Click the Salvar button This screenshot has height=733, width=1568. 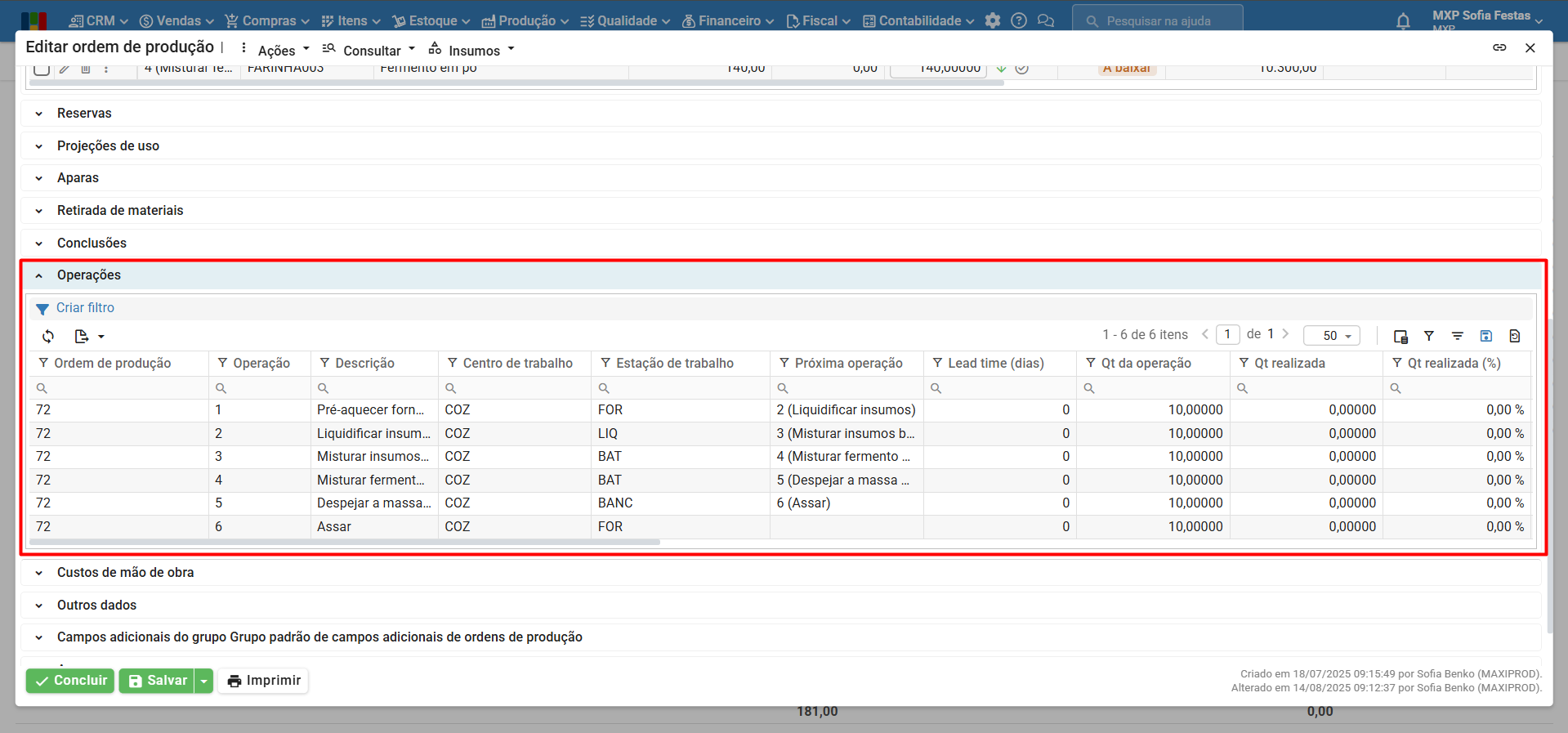pos(158,681)
